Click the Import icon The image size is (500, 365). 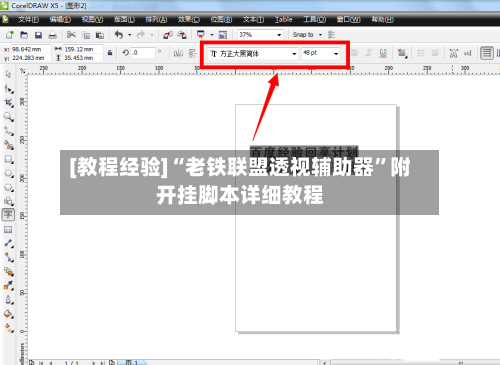(x=168, y=35)
